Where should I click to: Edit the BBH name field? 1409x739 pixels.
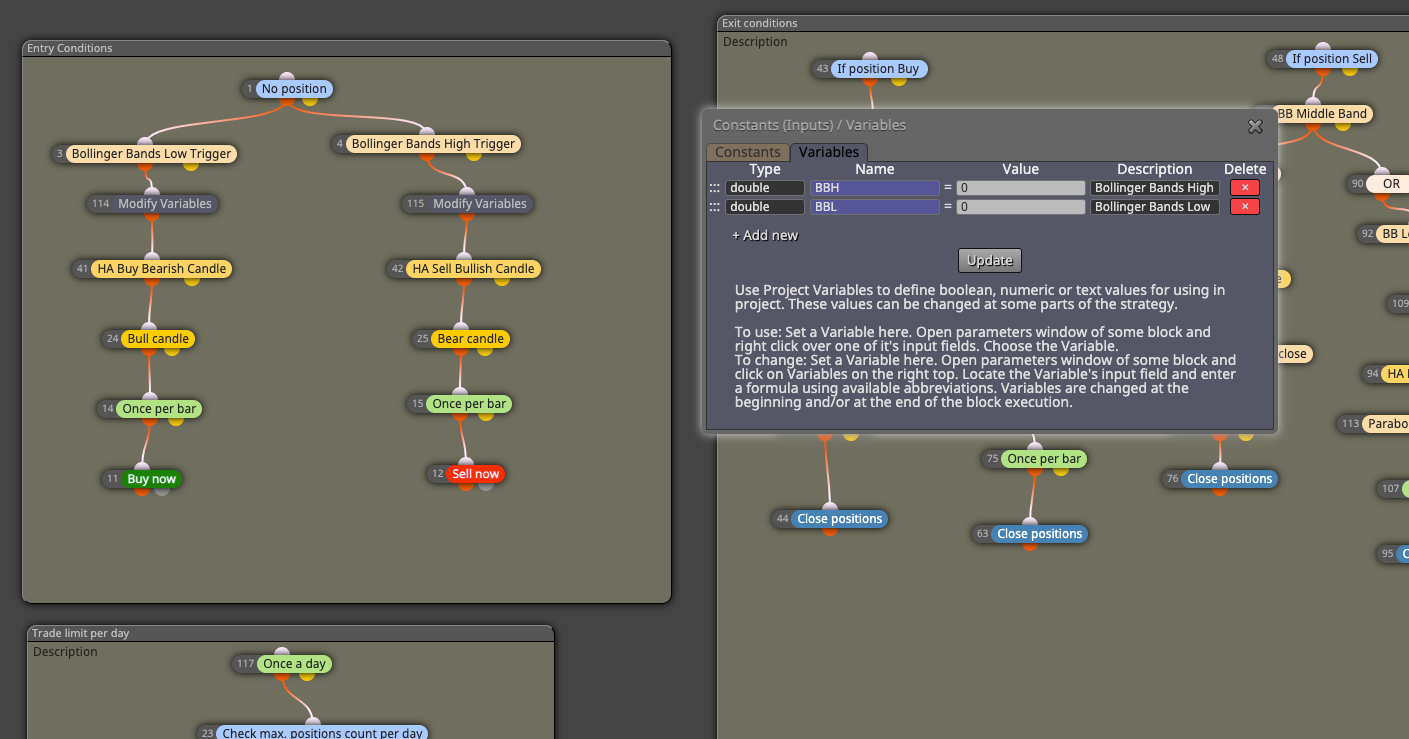[875, 188]
